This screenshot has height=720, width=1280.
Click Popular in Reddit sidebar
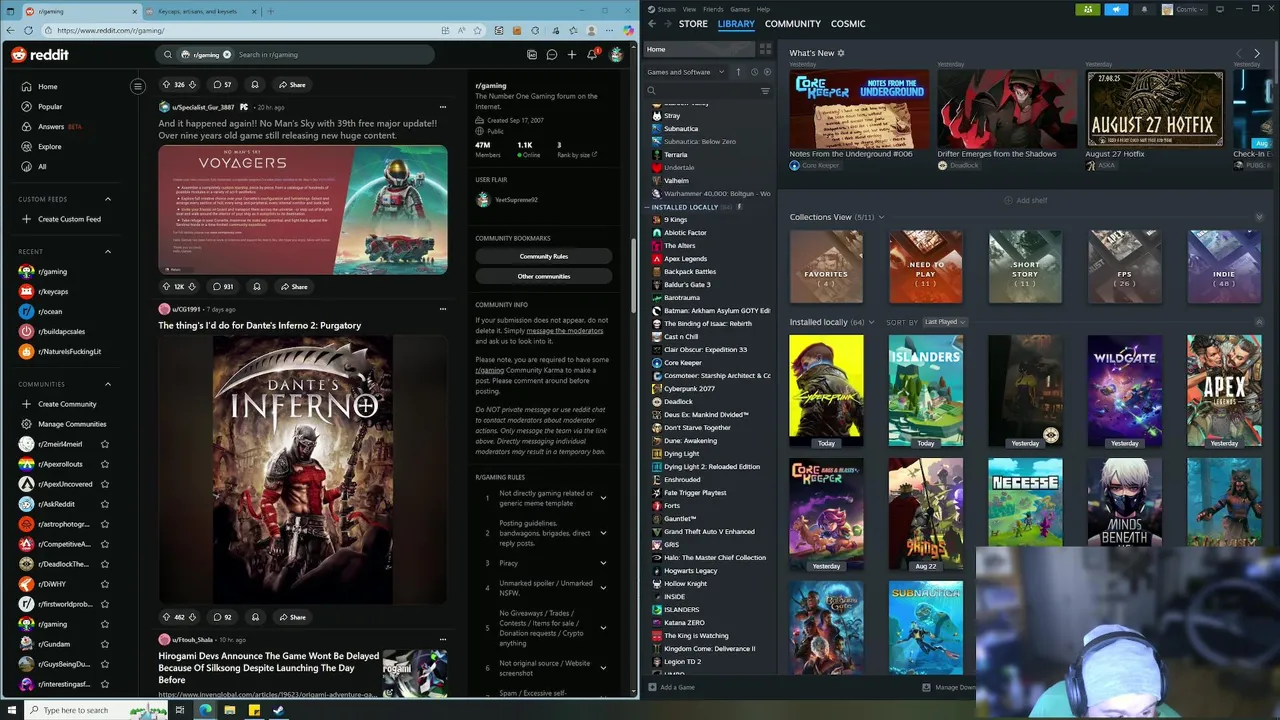(50, 107)
